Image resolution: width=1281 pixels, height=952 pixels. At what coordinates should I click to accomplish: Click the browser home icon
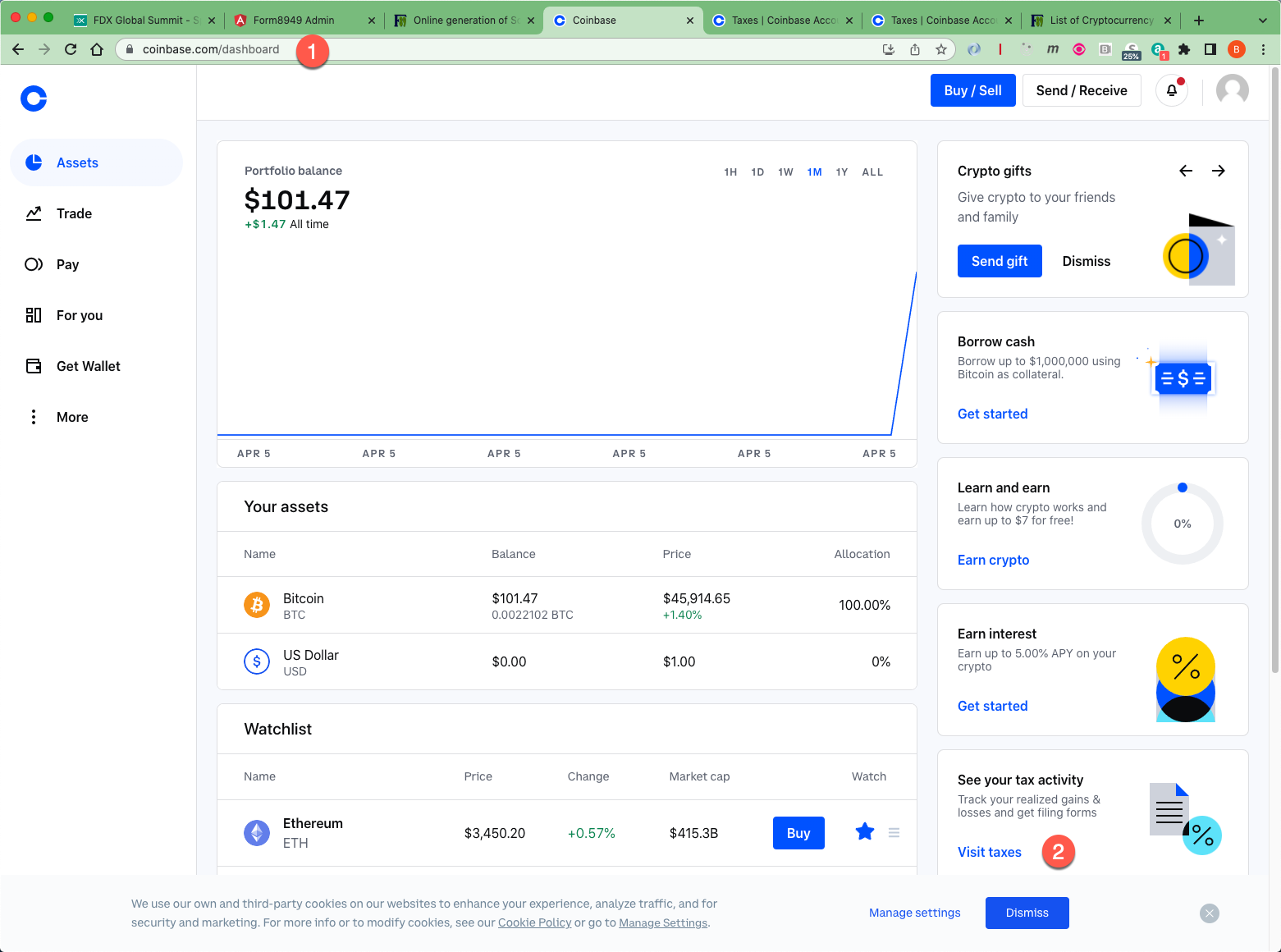[97, 49]
